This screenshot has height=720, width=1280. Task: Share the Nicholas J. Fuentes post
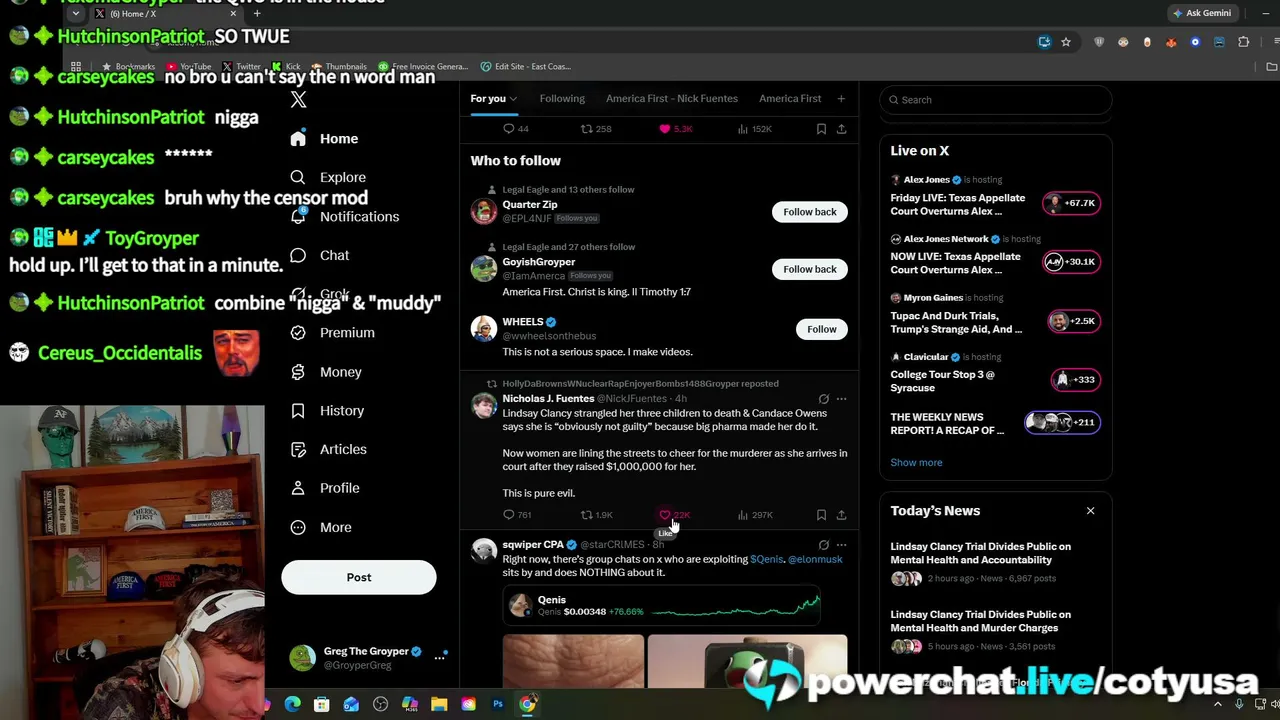(841, 515)
